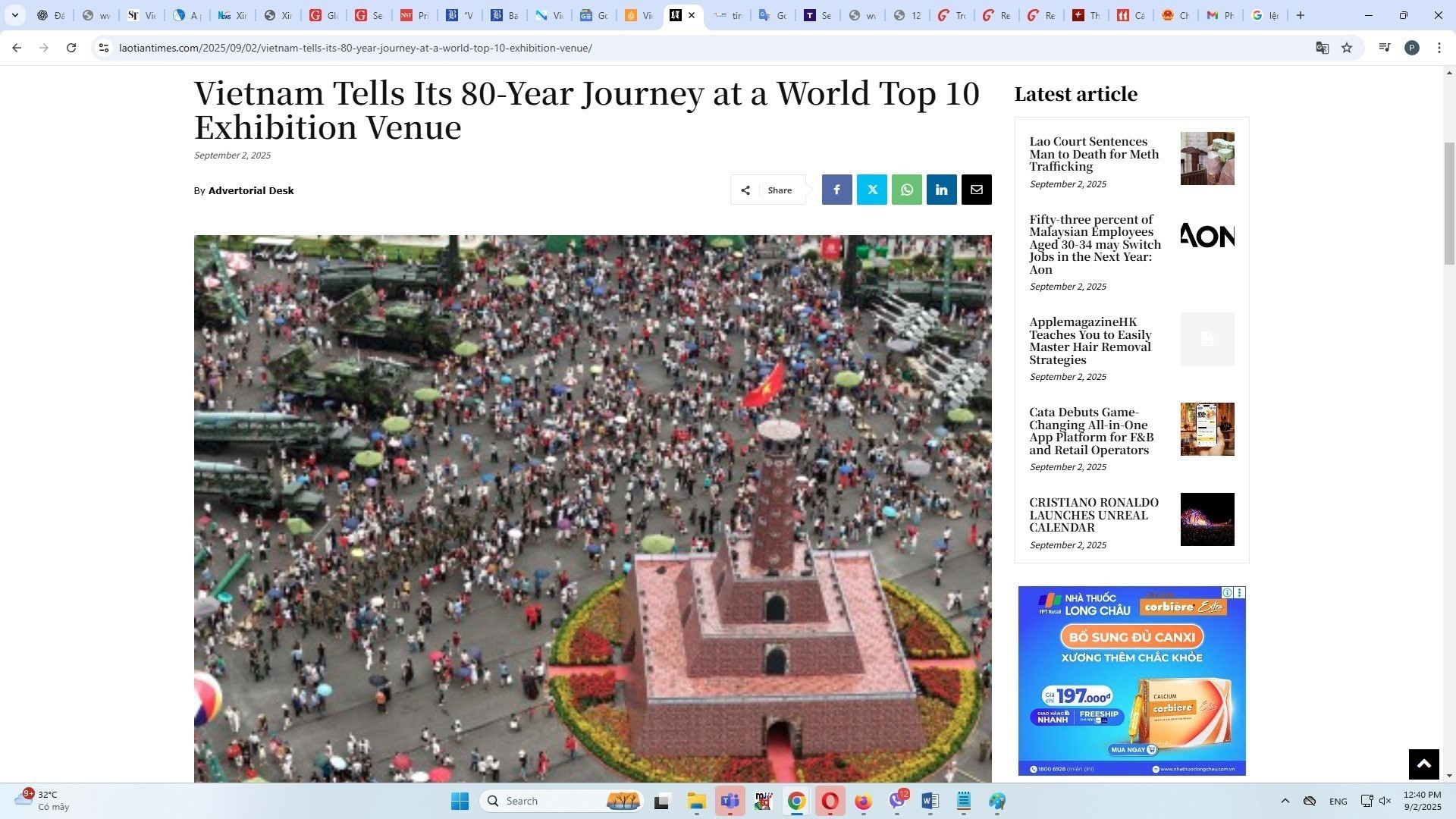Open the Opera browser on the taskbar
Image resolution: width=1456 pixels, height=819 pixels.
pyautogui.click(x=830, y=801)
